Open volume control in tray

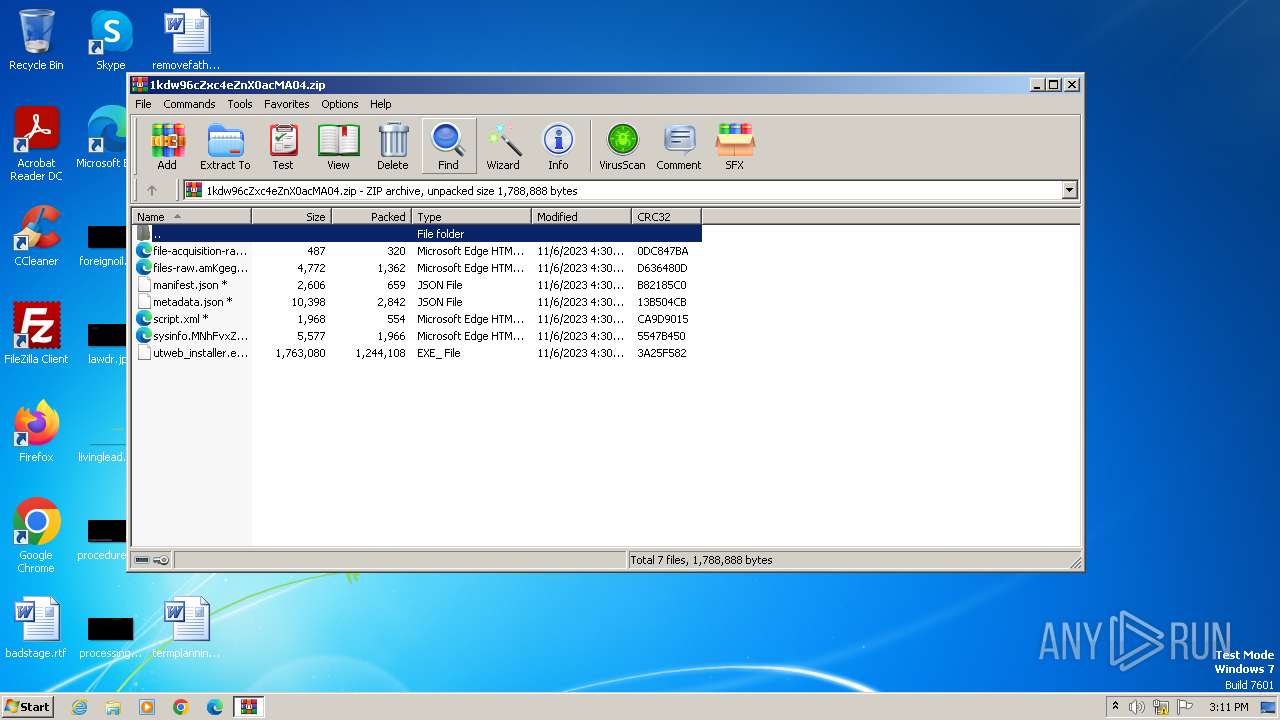1137,707
